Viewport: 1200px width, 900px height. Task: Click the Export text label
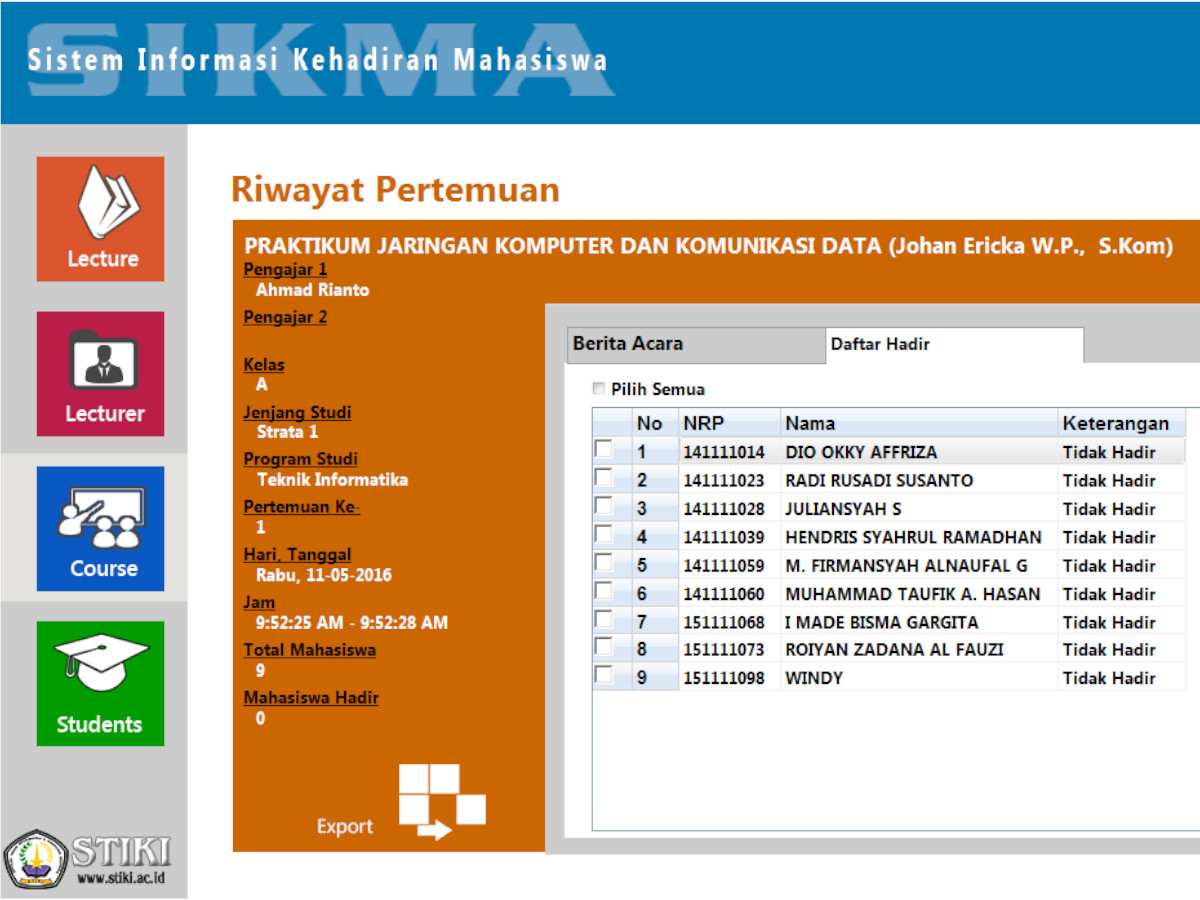pyautogui.click(x=345, y=827)
